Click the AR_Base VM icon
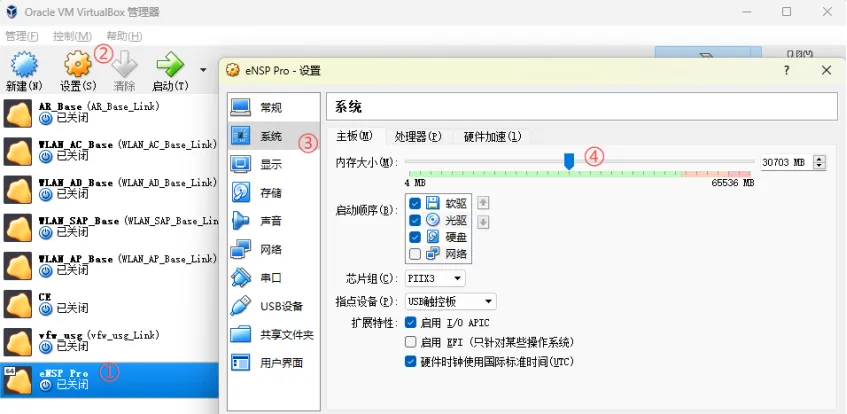 tap(18, 113)
